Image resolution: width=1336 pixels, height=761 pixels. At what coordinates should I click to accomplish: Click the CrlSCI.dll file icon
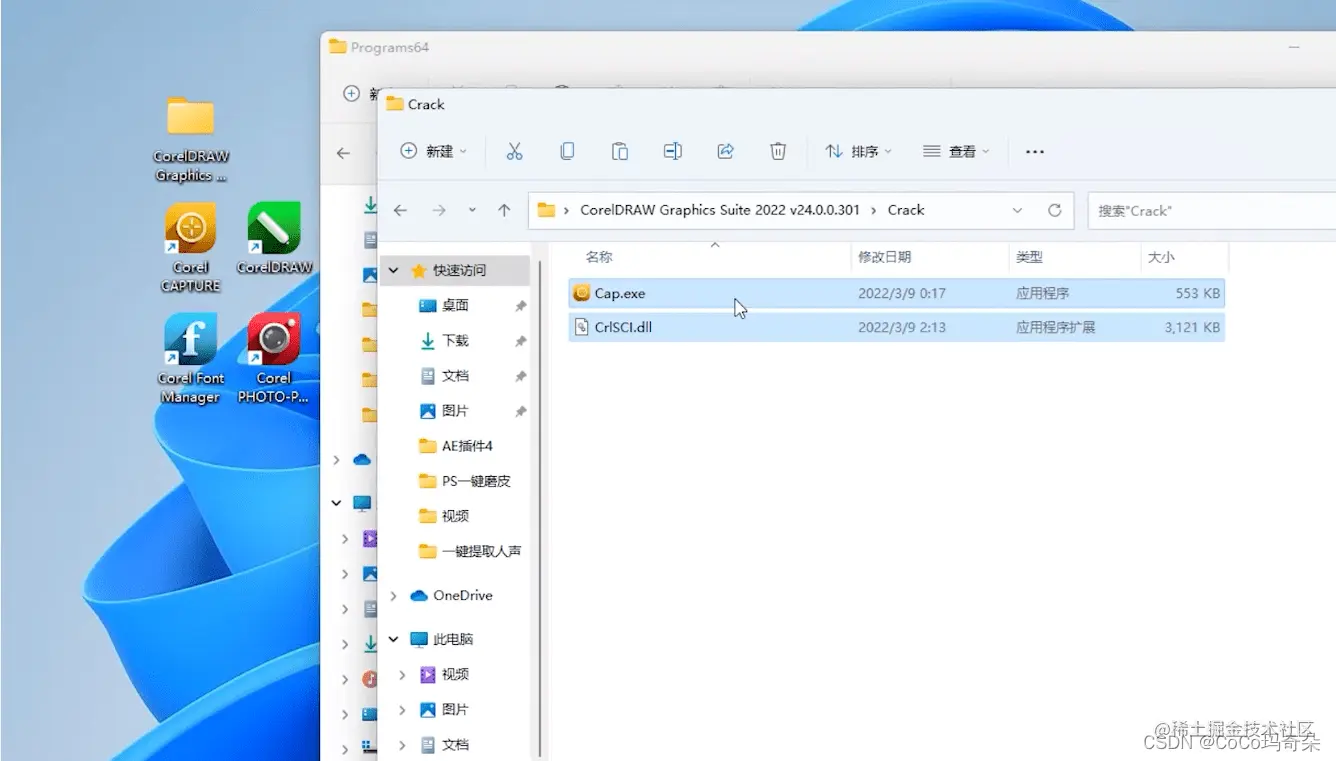coord(582,326)
